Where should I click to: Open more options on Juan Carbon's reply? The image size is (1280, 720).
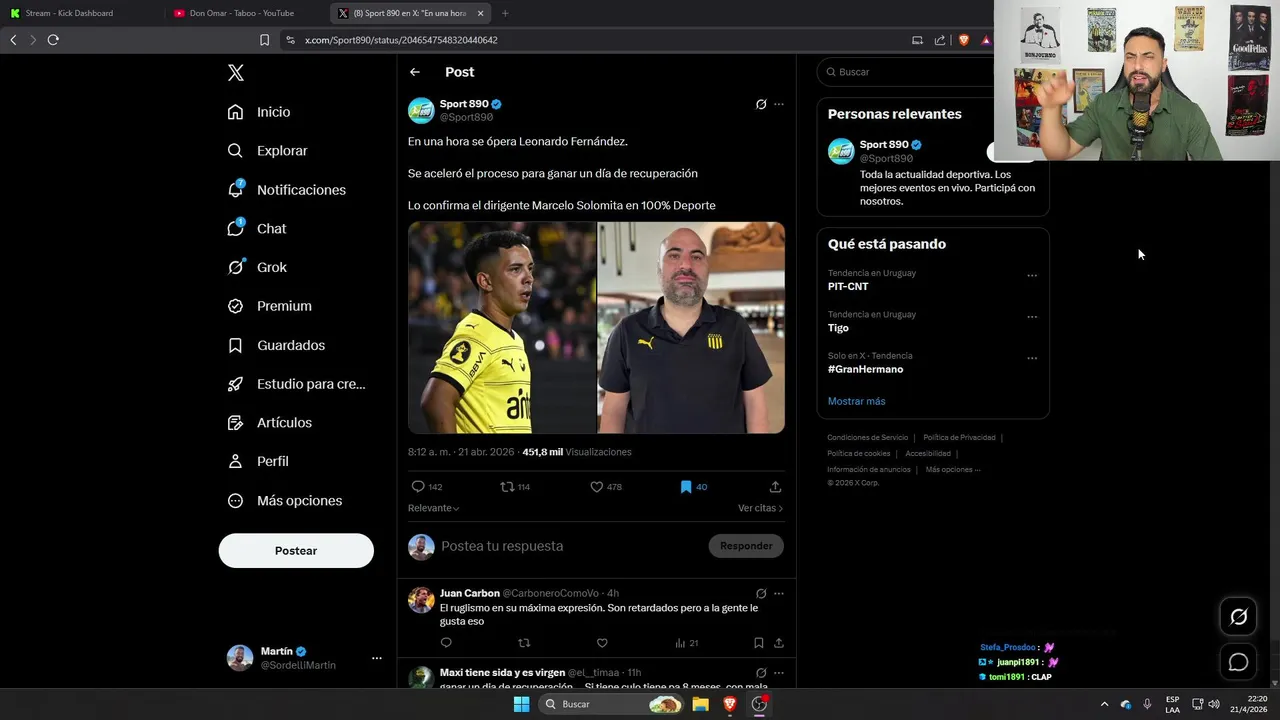779,593
